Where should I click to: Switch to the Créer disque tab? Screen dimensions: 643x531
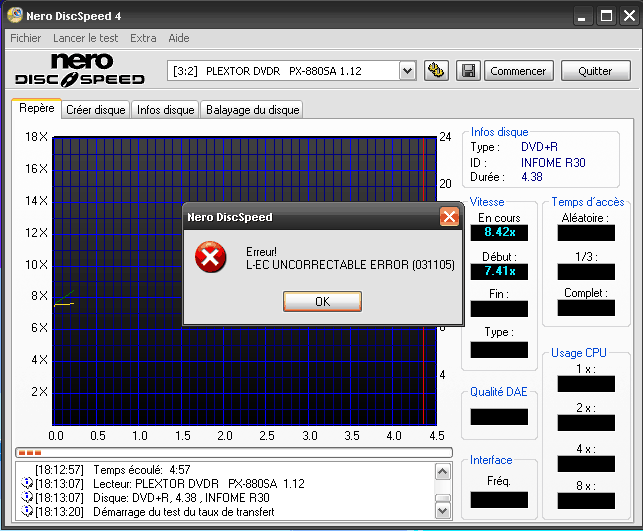coord(96,110)
